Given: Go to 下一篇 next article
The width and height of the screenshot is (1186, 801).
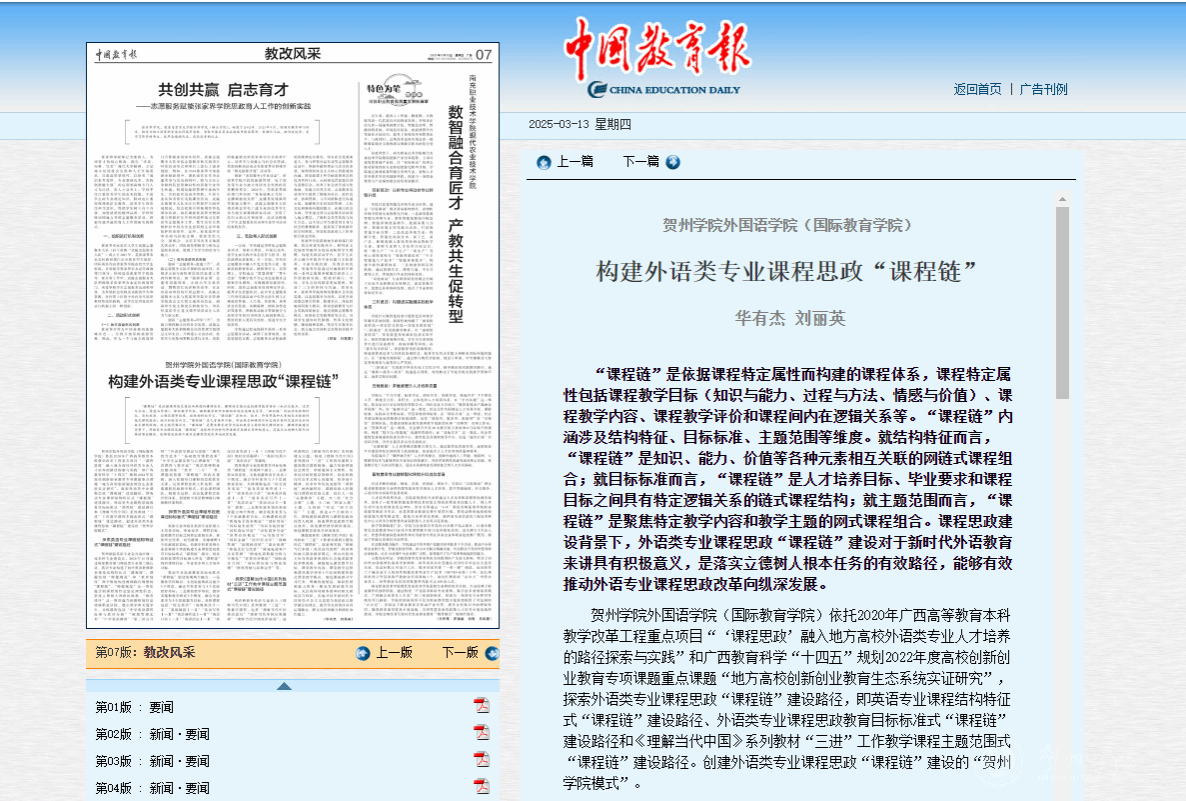Looking at the screenshot, I should [x=641, y=162].
